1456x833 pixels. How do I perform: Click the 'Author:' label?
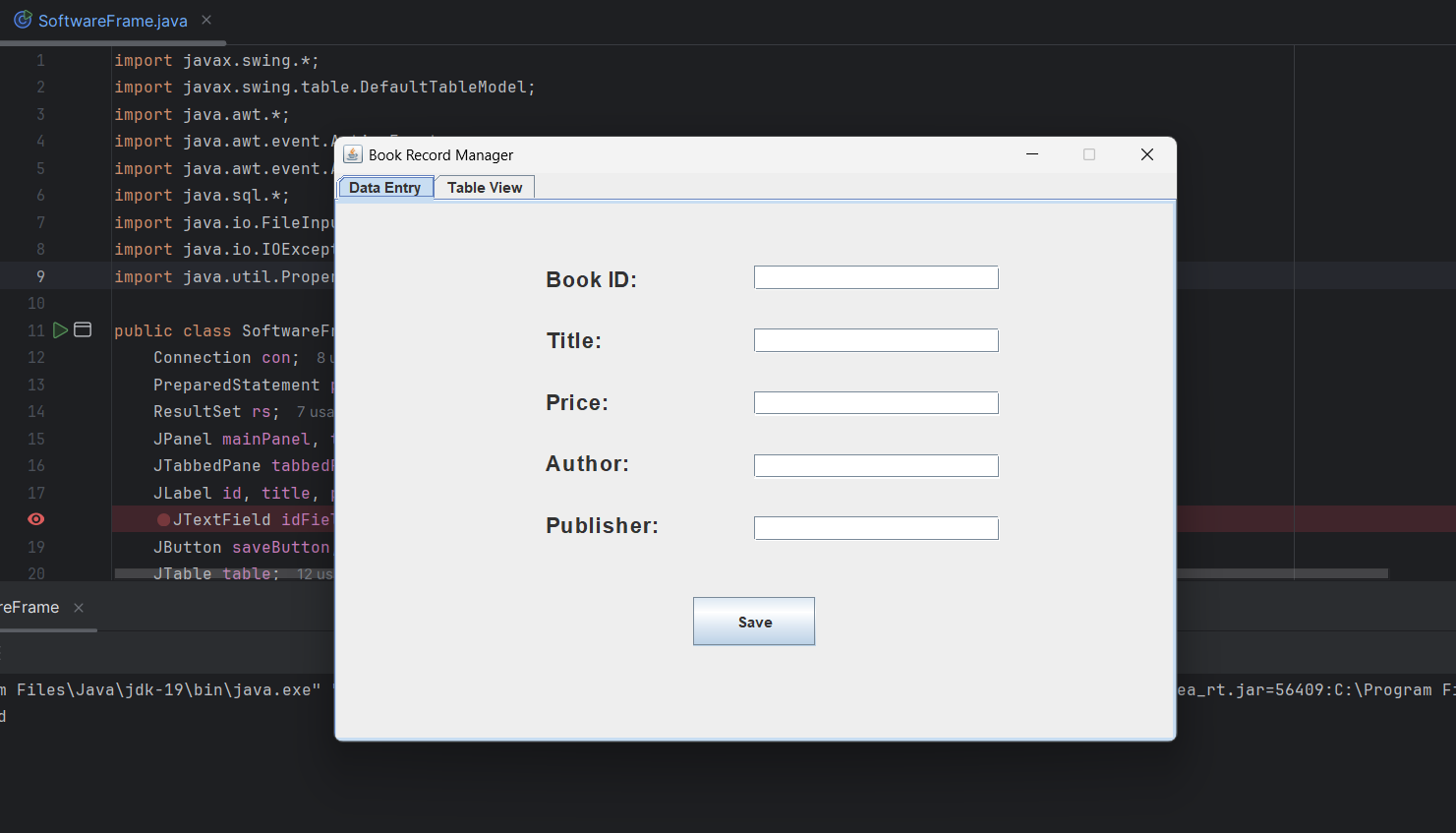(x=587, y=463)
